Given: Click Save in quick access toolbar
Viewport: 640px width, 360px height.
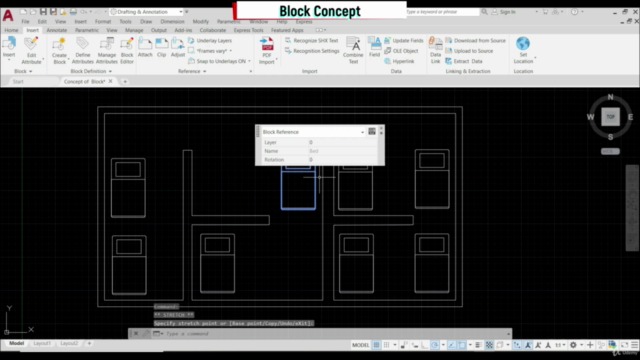Looking at the screenshot, I should [x=43, y=12].
